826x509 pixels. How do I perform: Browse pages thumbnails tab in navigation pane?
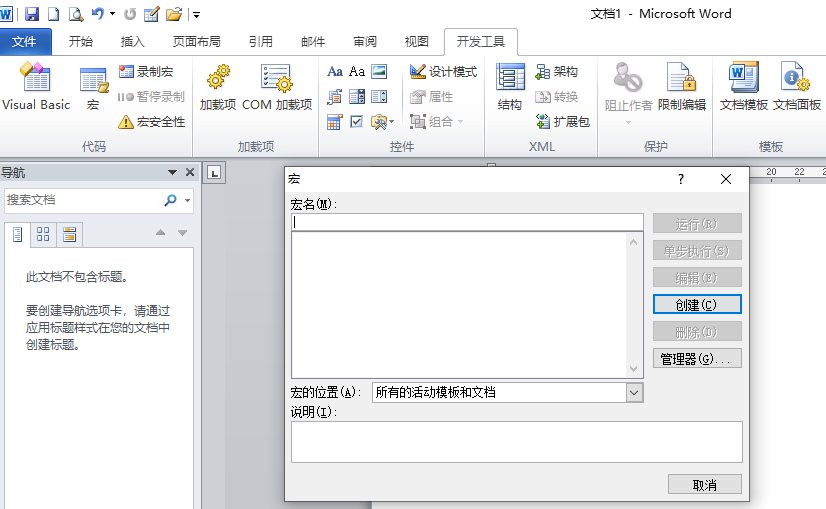coord(43,234)
